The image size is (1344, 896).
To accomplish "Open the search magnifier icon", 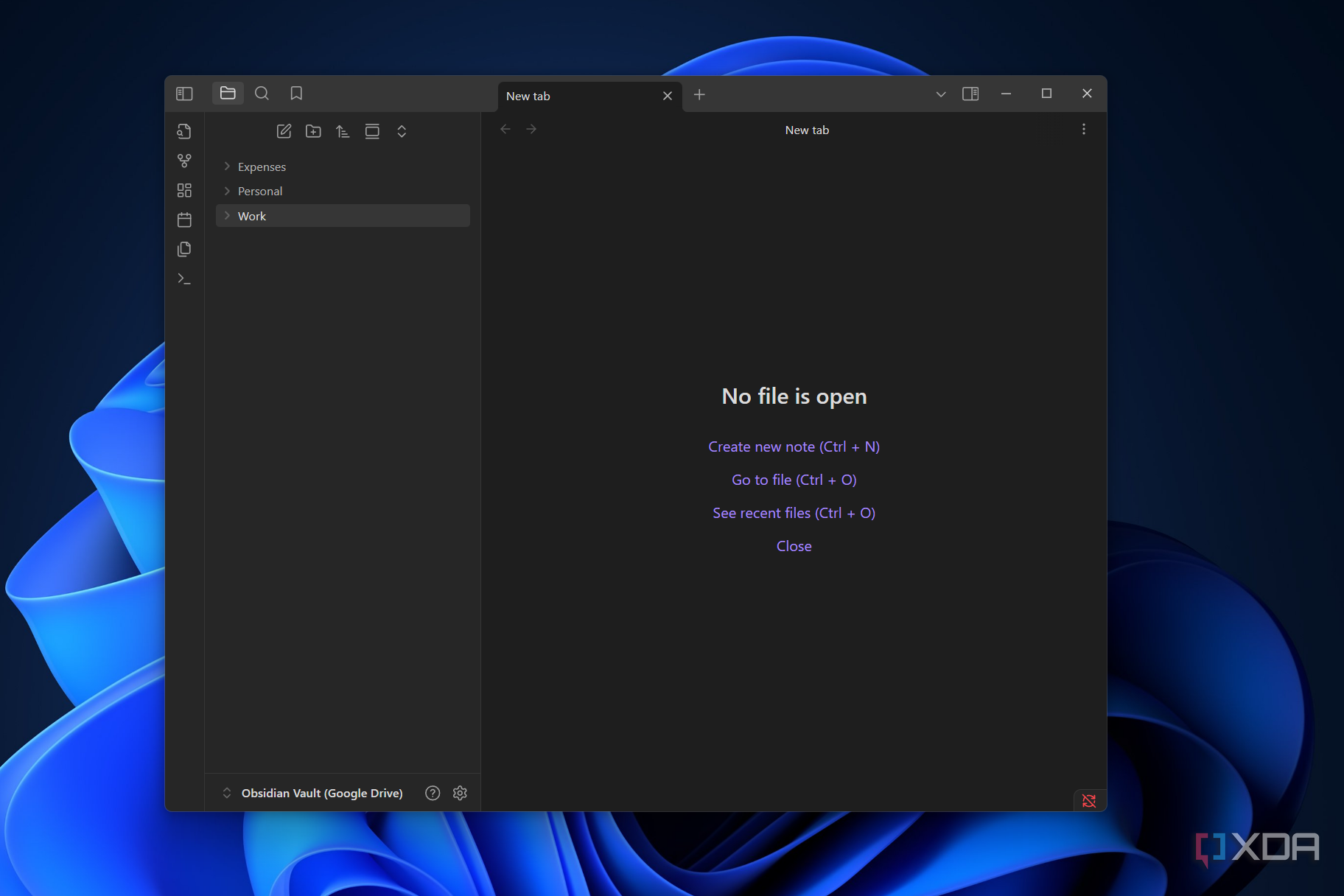I will pos(262,94).
